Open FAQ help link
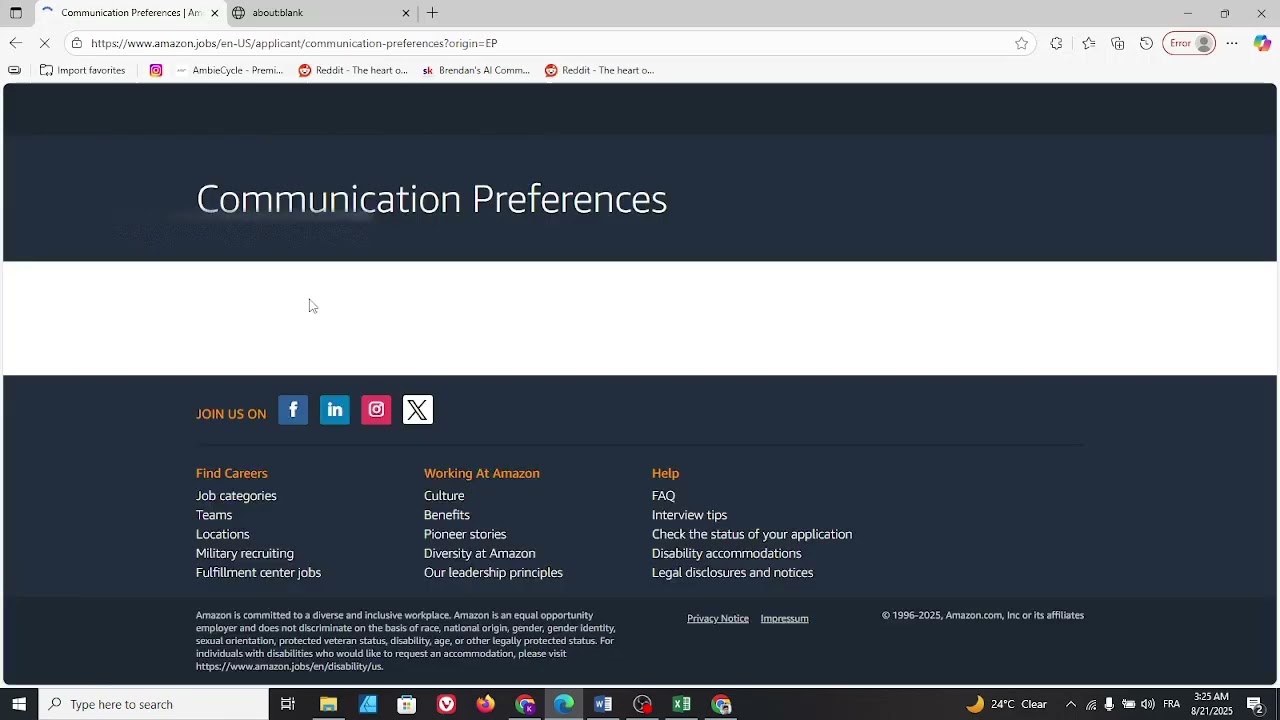 pyautogui.click(x=664, y=496)
